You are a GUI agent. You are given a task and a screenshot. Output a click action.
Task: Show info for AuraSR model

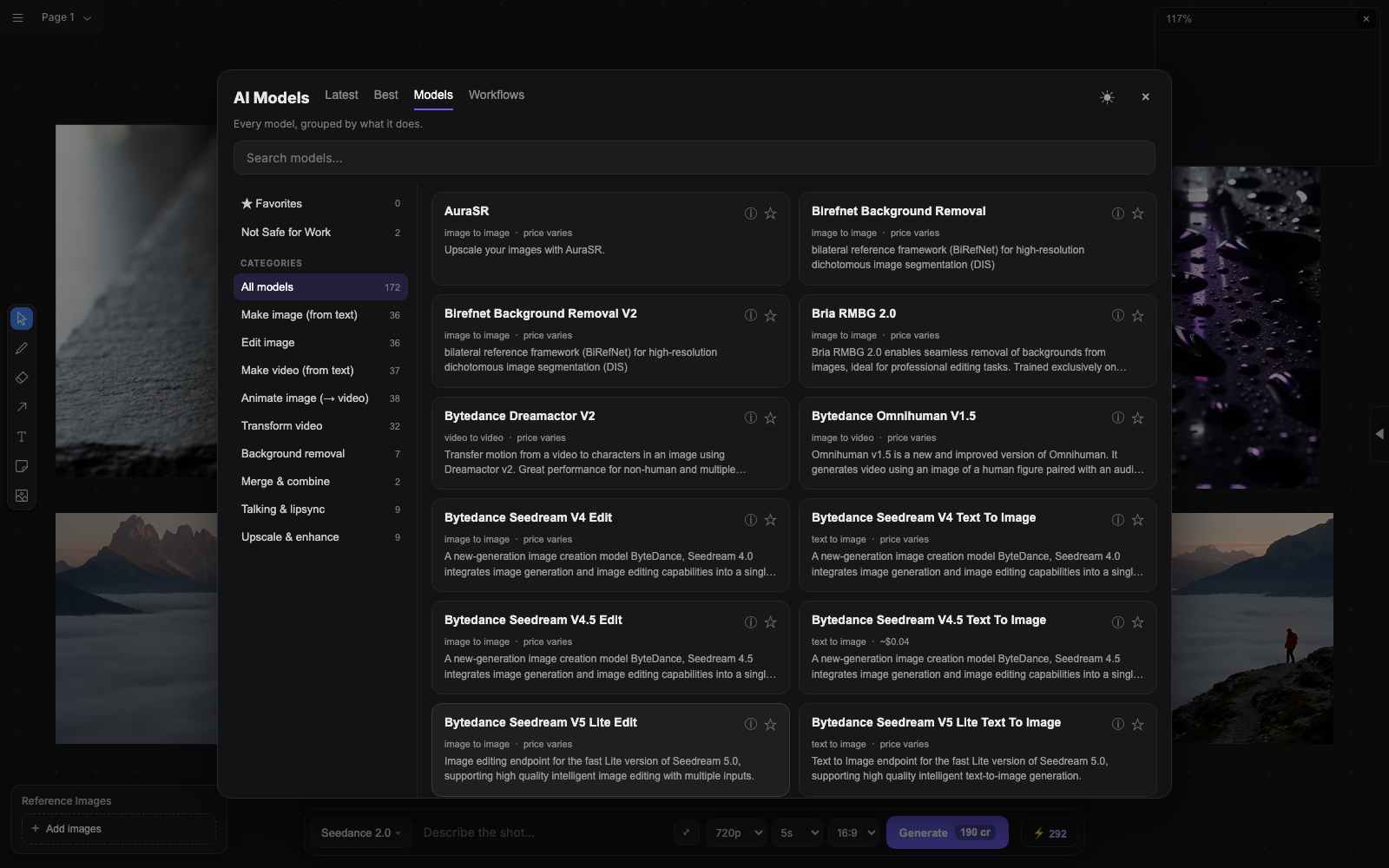pos(750,214)
